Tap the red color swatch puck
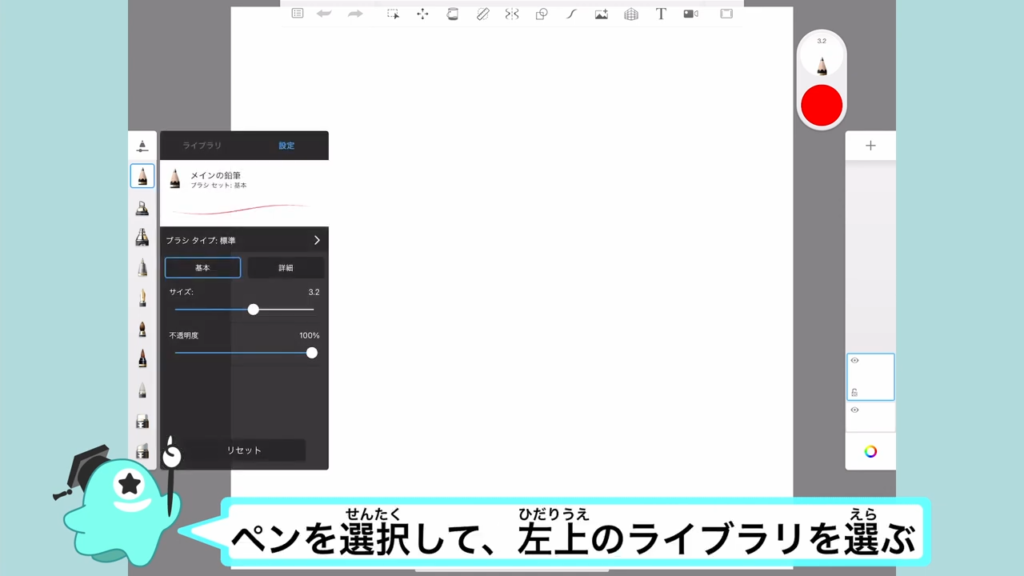The width and height of the screenshot is (1024, 576). 822,105
